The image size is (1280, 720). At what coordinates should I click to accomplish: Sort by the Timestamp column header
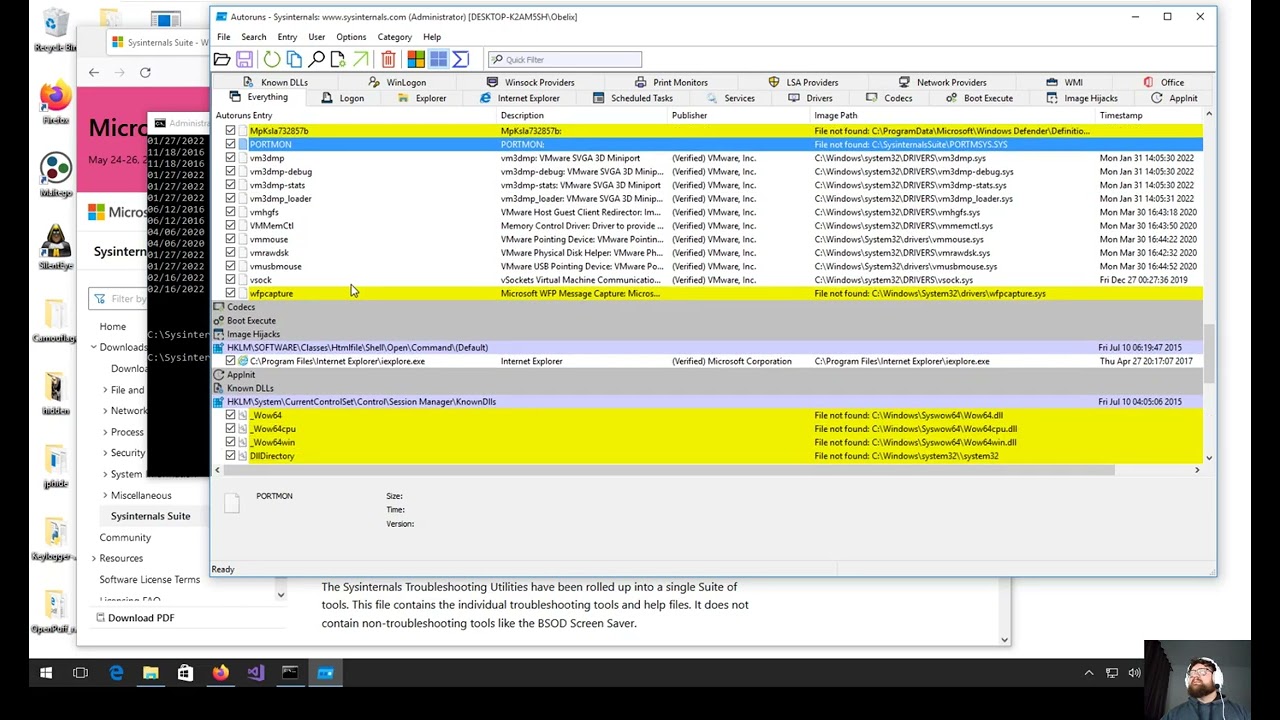point(1121,115)
